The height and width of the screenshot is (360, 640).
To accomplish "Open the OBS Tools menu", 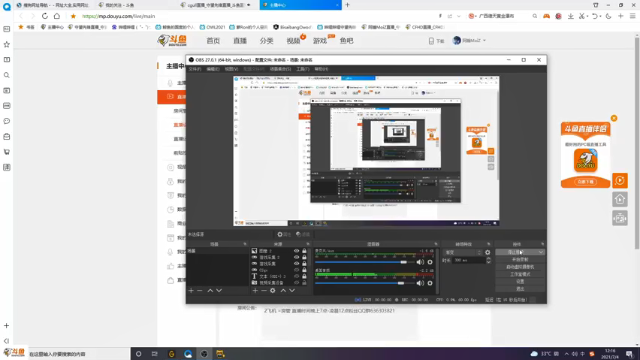I will coord(303,69).
